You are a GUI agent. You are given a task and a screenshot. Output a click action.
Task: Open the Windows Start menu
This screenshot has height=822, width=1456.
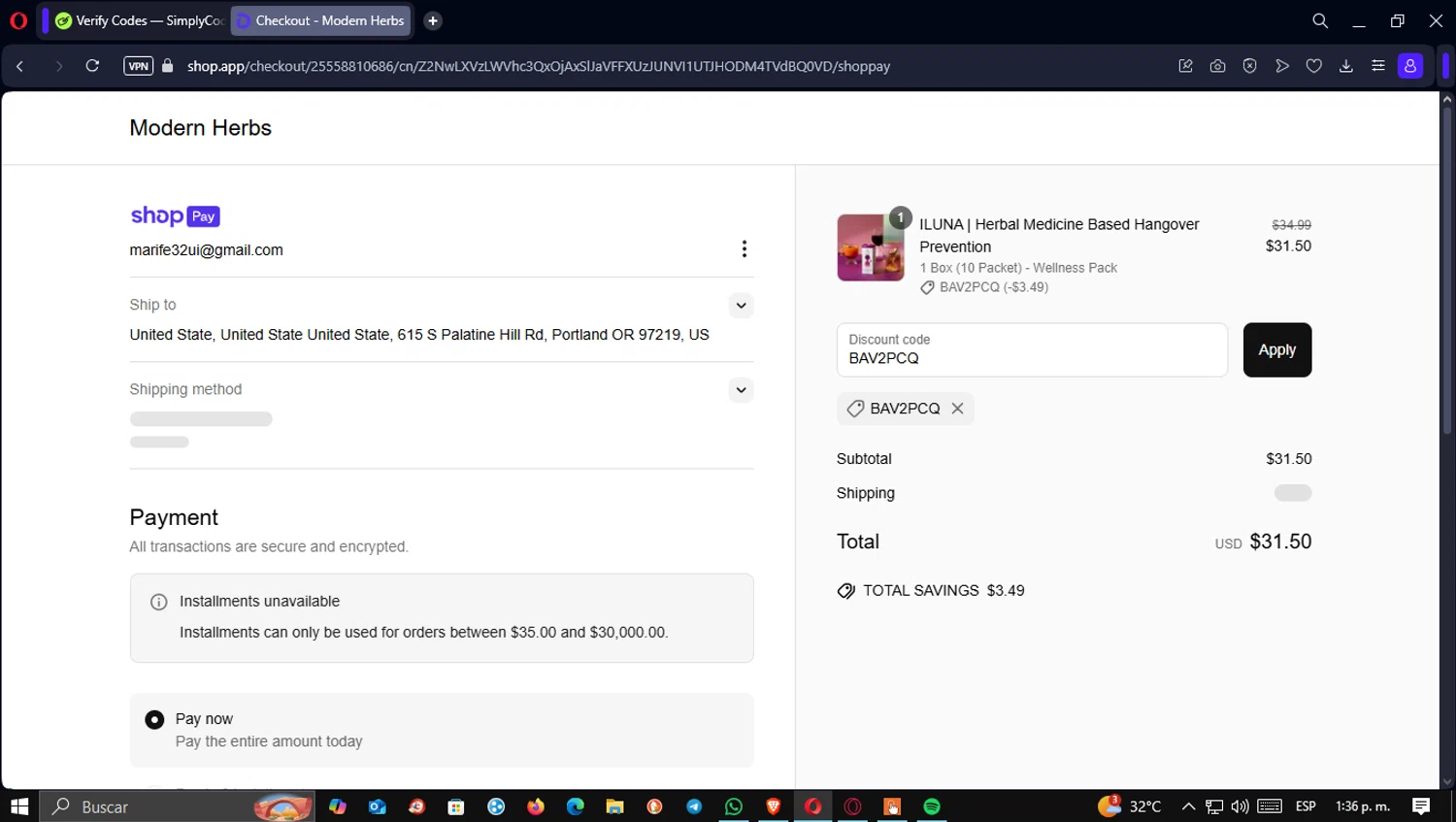(19, 806)
